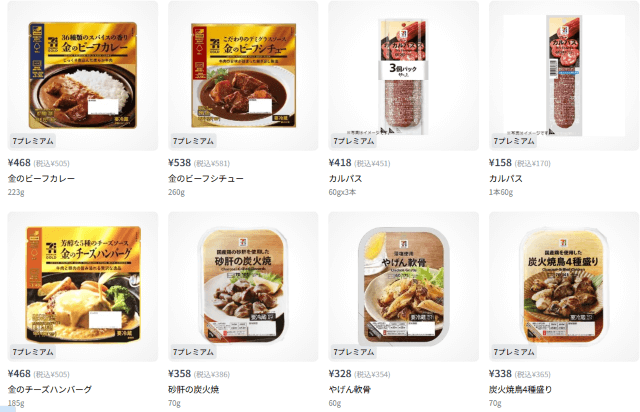Viewport: 640px width, 412px height.
Task: Open the 砂肝の炭火焼 title link
Action: pyautogui.click(x=193, y=390)
